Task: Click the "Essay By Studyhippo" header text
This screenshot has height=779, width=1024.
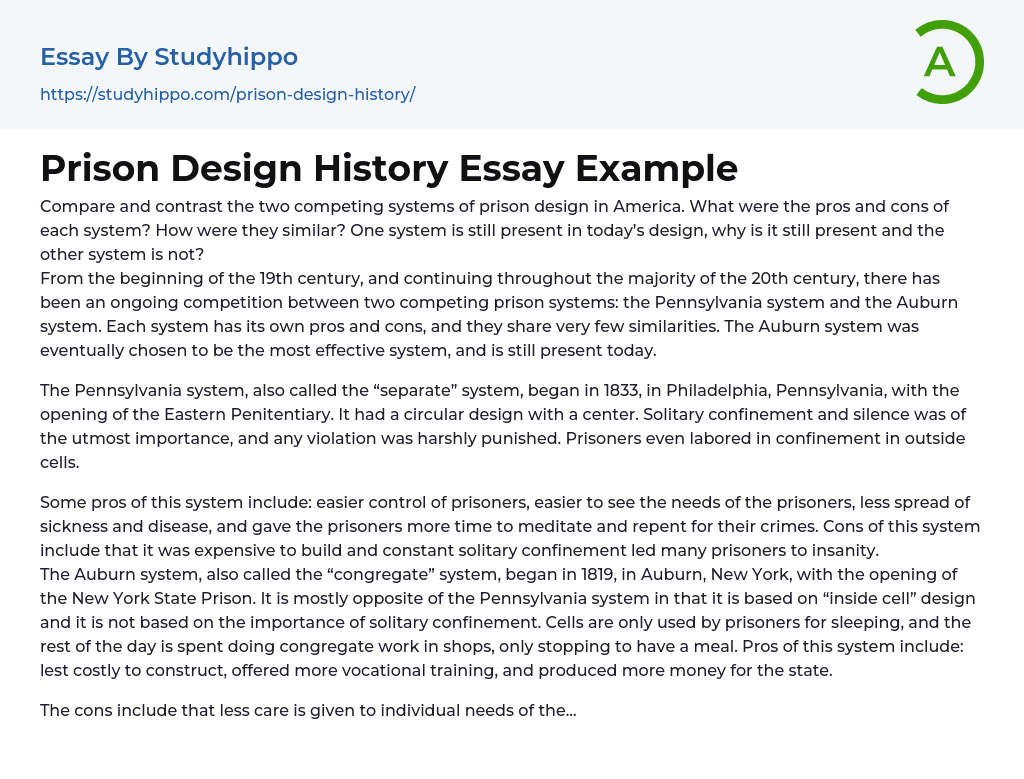Action: coord(169,57)
